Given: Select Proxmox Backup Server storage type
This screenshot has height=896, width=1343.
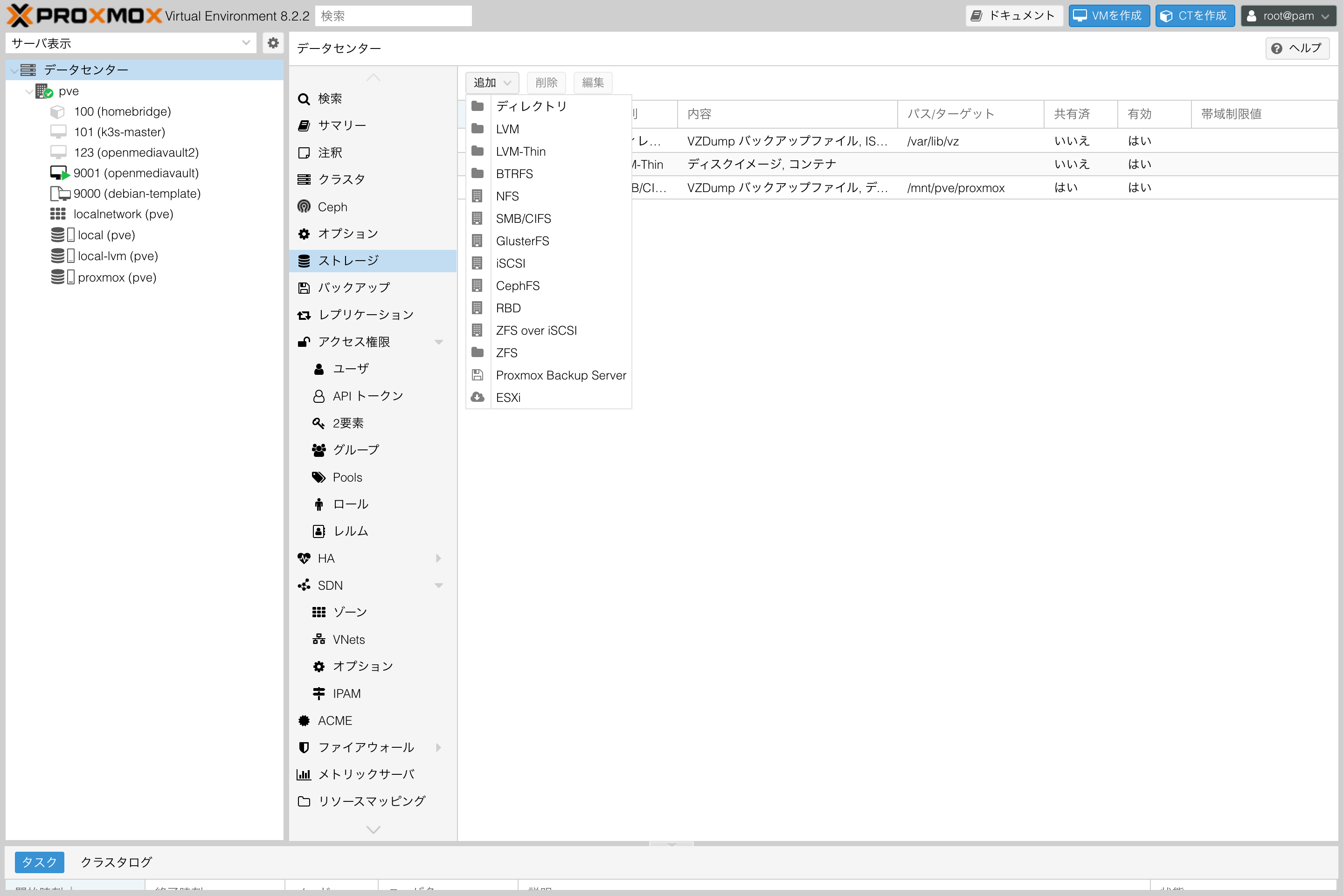Looking at the screenshot, I should 561,375.
